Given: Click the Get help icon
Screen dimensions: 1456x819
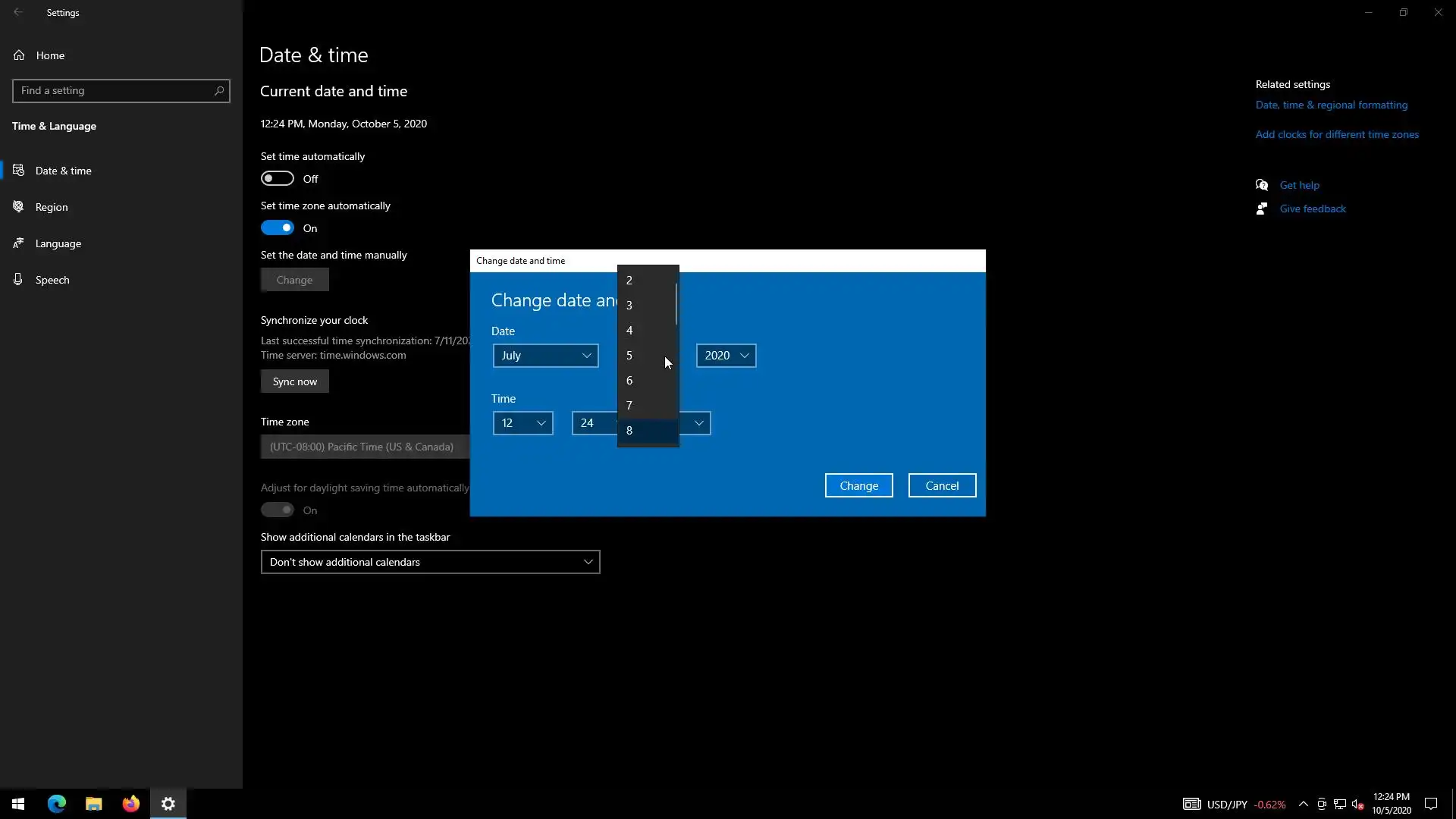Looking at the screenshot, I should [1262, 185].
